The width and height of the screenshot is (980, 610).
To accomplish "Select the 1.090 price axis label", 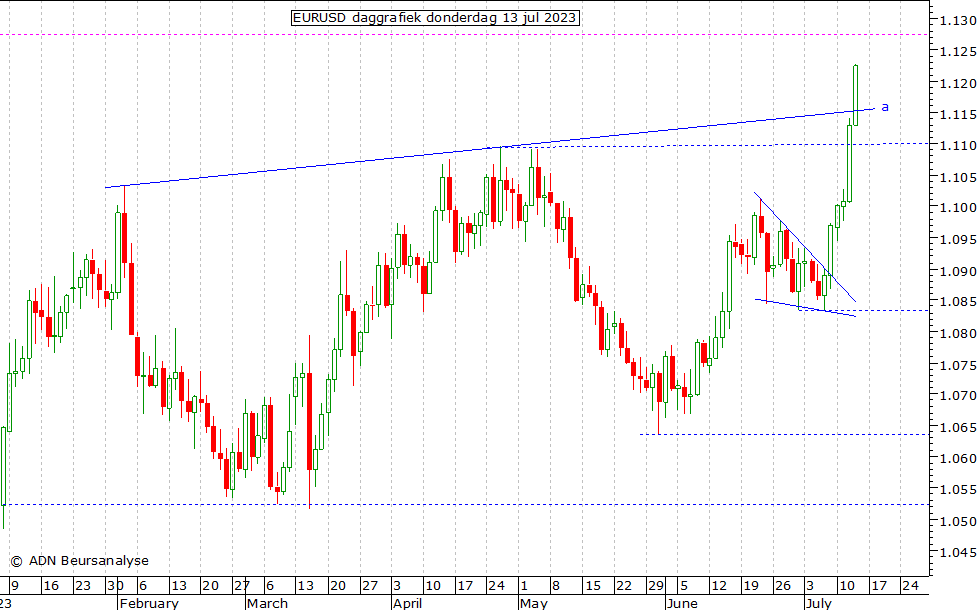I will coord(958,271).
